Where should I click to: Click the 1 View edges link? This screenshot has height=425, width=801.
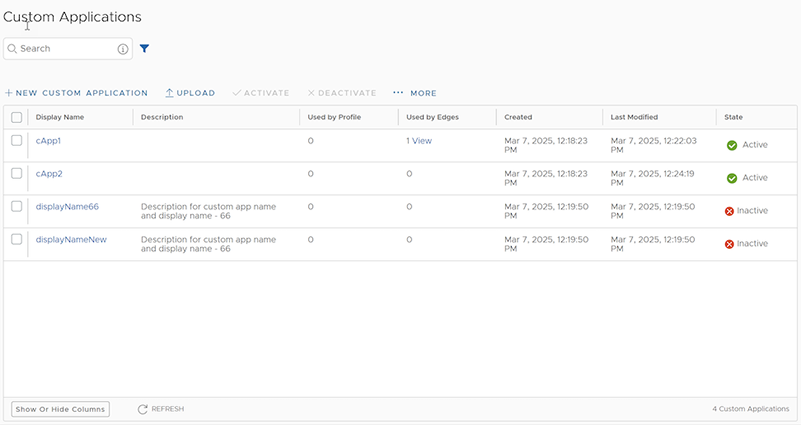tap(419, 141)
